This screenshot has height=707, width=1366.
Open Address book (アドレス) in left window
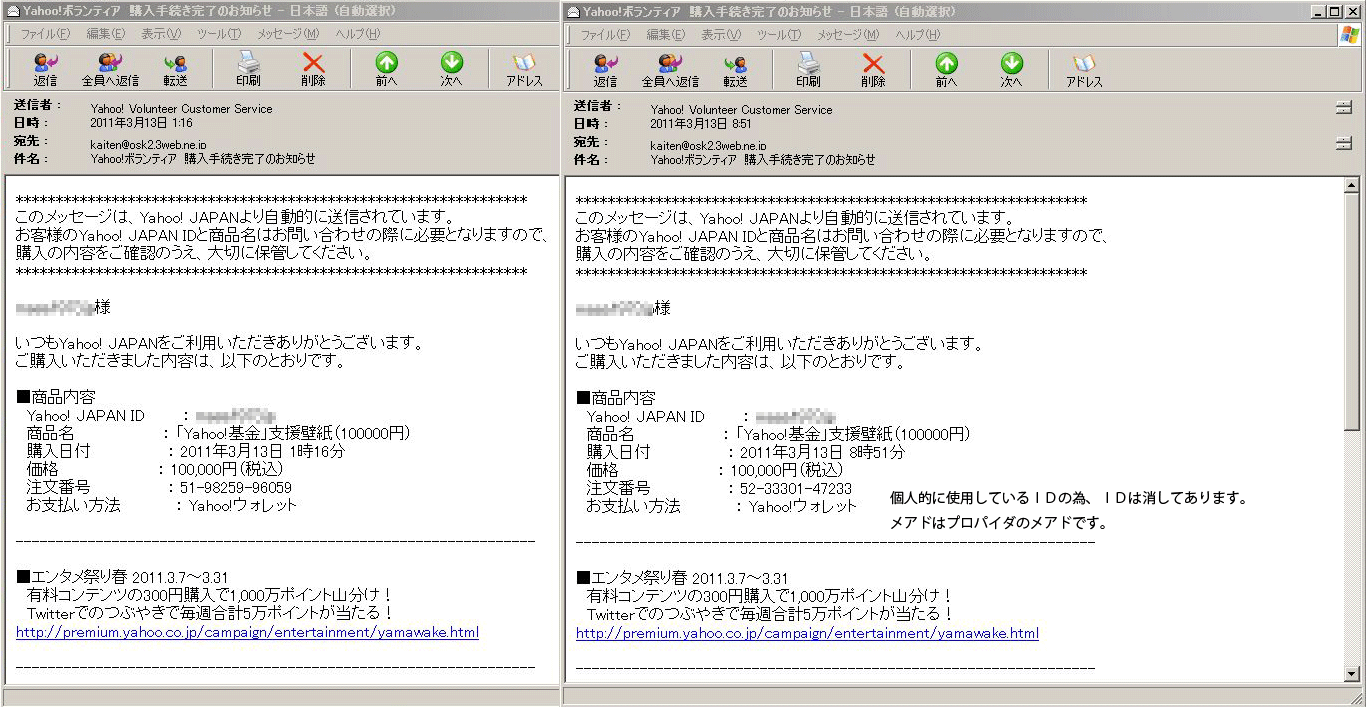click(x=524, y=70)
